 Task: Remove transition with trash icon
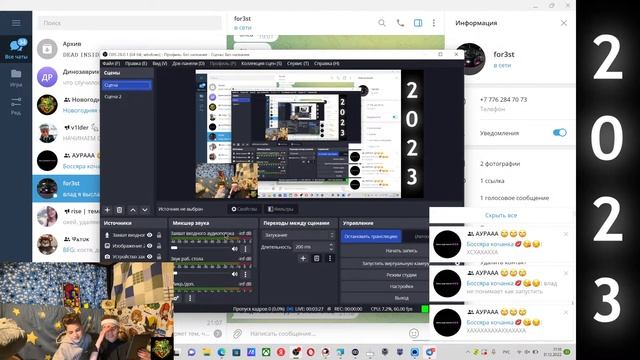click(316, 258)
